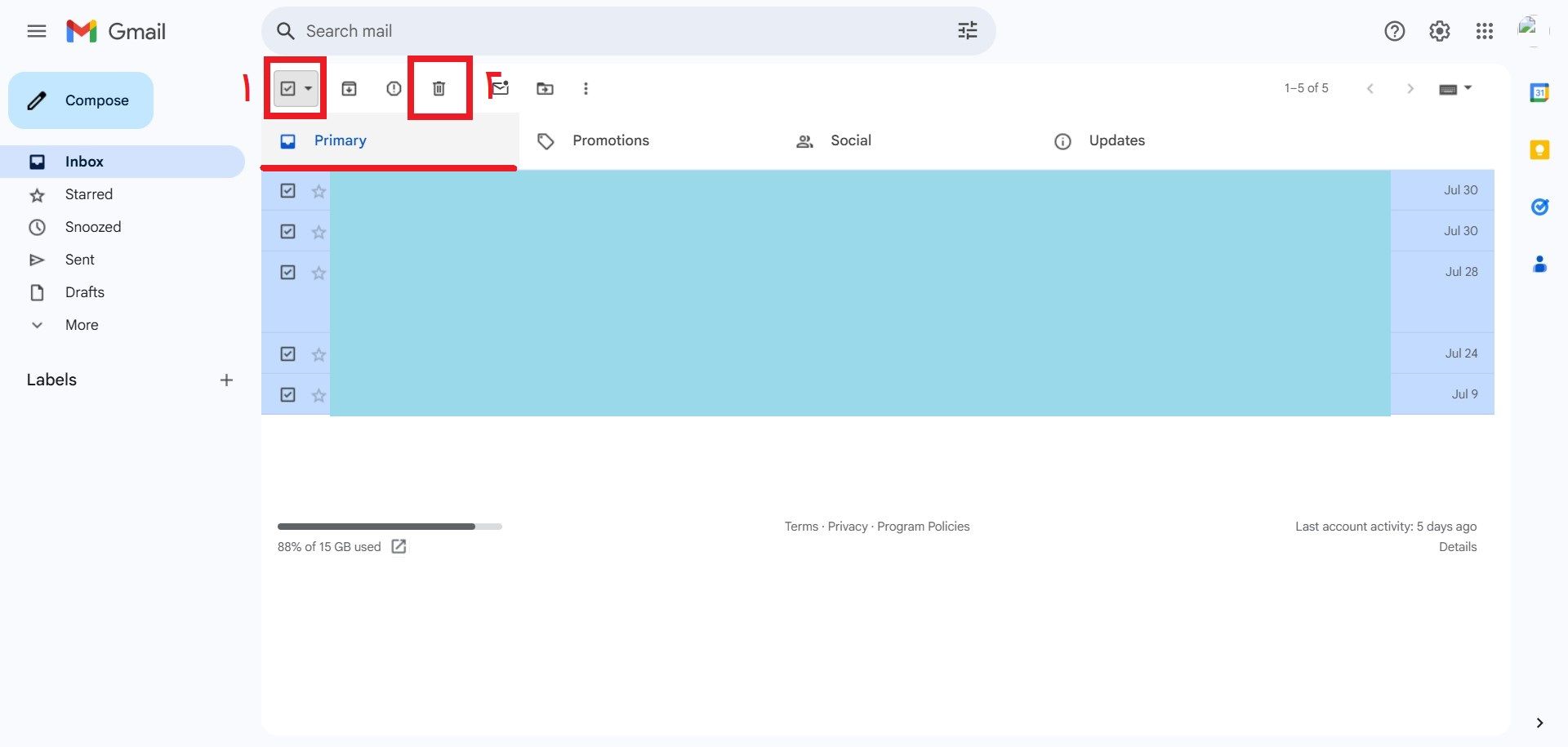Archive the selected emails

pos(349,88)
